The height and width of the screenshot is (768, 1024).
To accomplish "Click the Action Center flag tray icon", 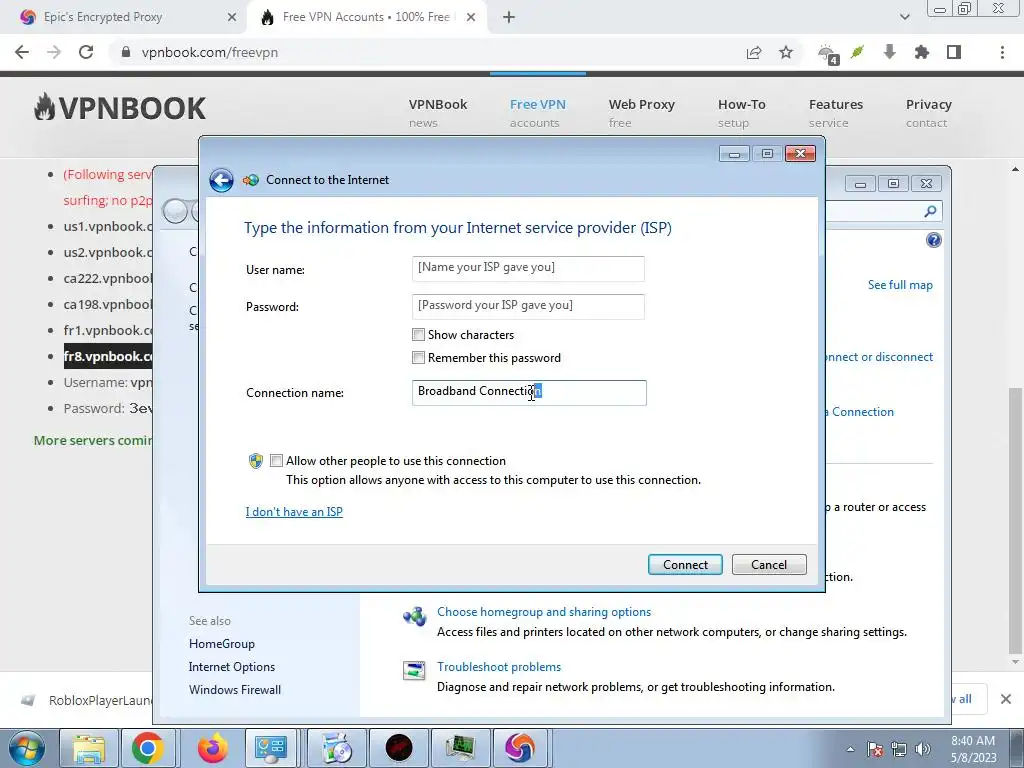I will click(x=875, y=750).
